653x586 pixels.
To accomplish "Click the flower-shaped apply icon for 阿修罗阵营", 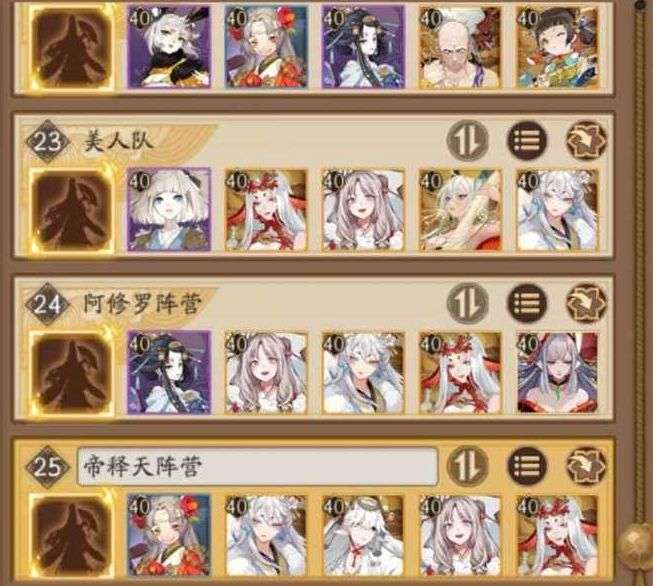I will (587, 303).
